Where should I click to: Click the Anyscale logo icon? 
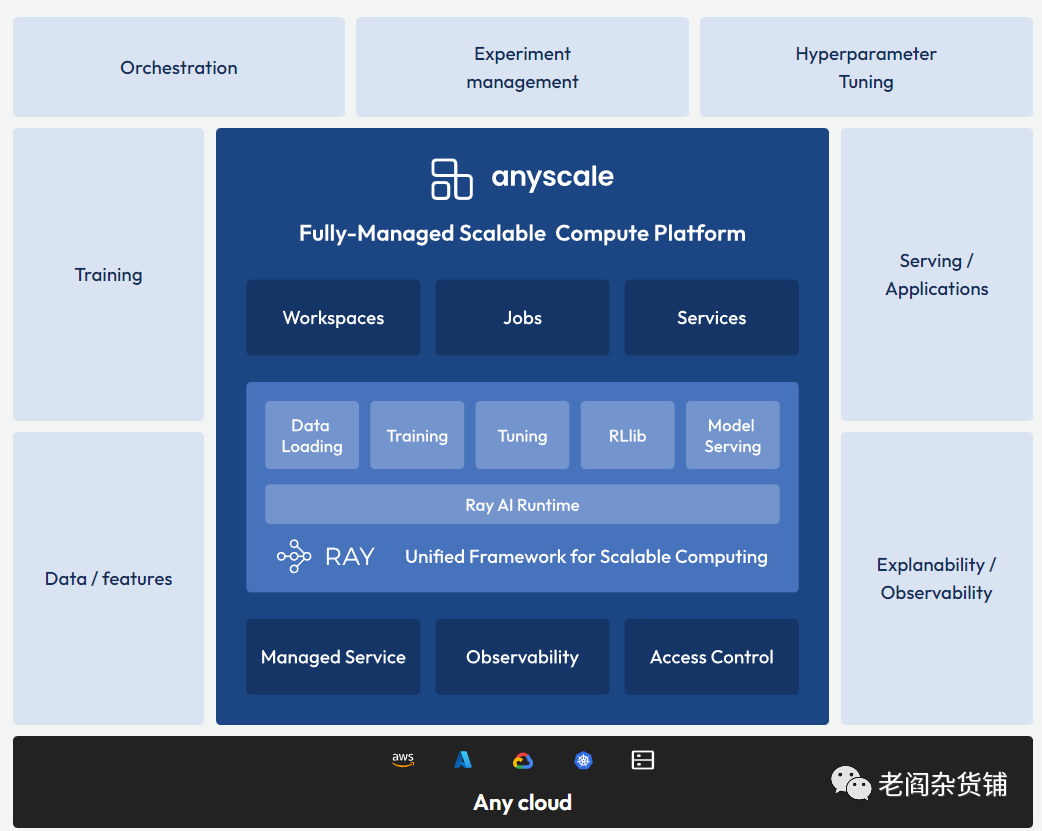pyautogui.click(x=452, y=179)
